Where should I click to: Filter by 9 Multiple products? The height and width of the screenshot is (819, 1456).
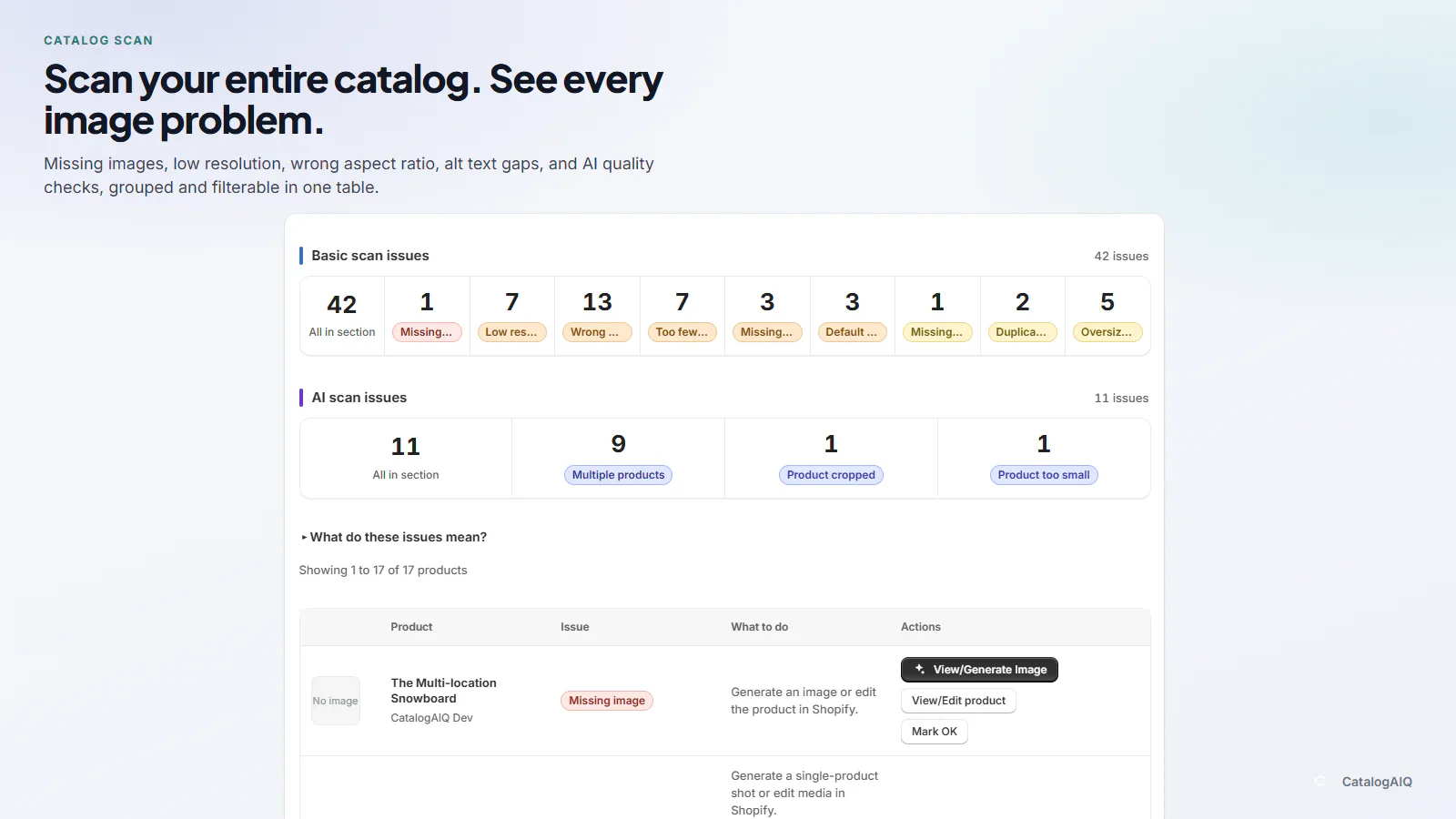tap(619, 459)
